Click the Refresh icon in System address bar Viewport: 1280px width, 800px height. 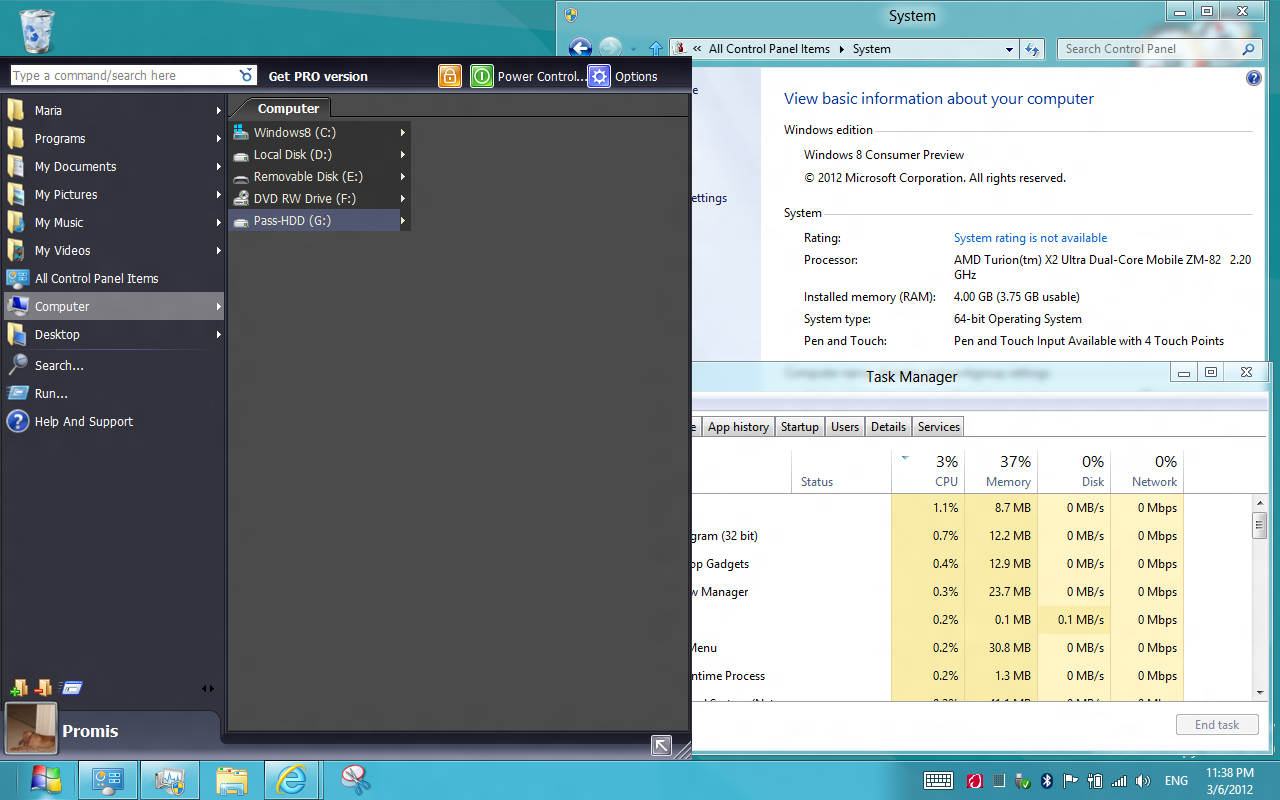(1033, 48)
